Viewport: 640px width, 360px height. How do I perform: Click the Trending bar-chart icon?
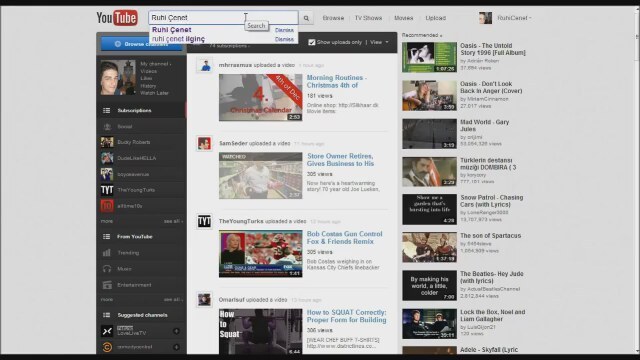click(x=107, y=253)
